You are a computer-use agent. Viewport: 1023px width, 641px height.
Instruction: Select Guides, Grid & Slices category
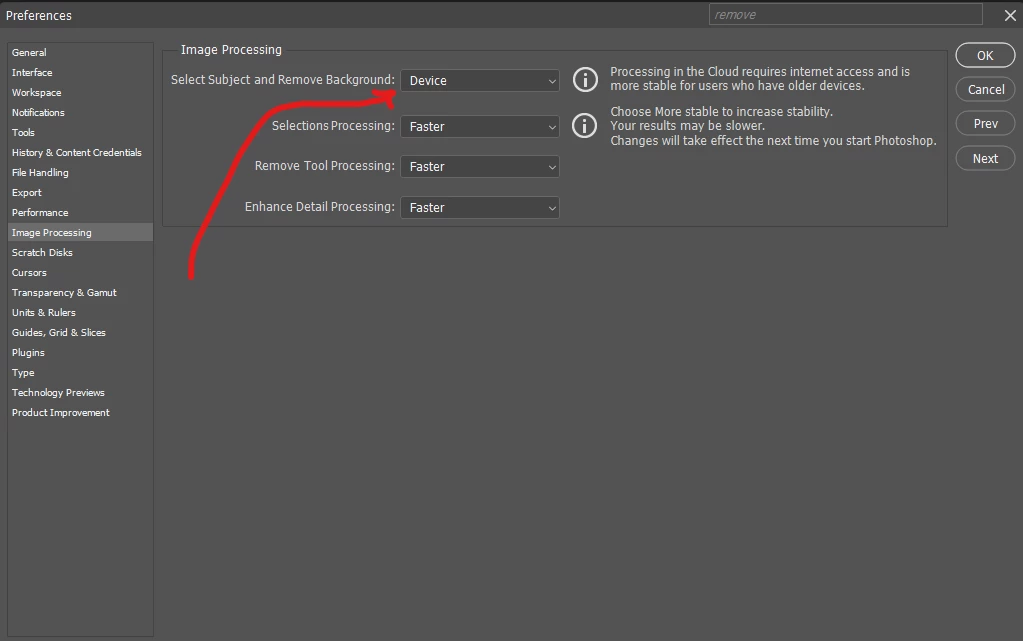tap(80, 333)
